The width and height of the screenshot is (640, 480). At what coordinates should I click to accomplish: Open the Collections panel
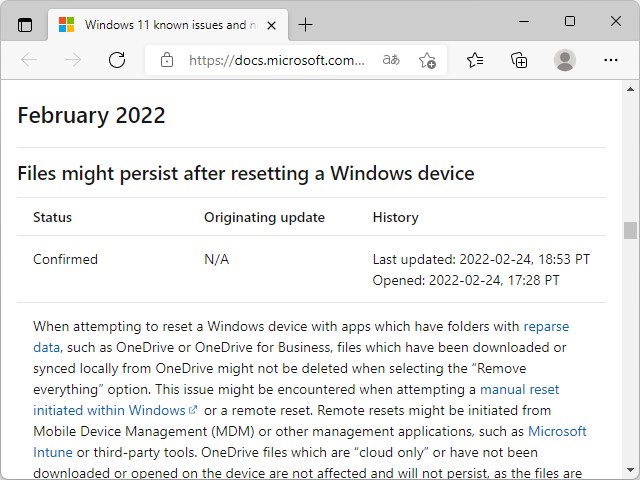pos(519,60)
